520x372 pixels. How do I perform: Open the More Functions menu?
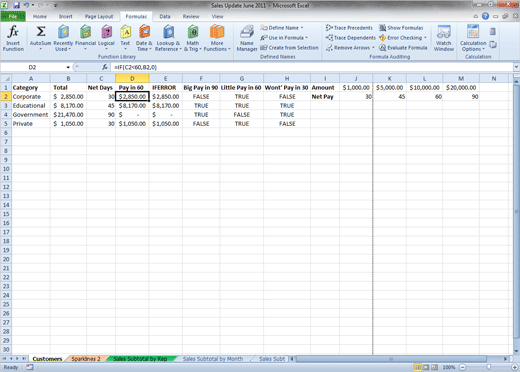217,38
